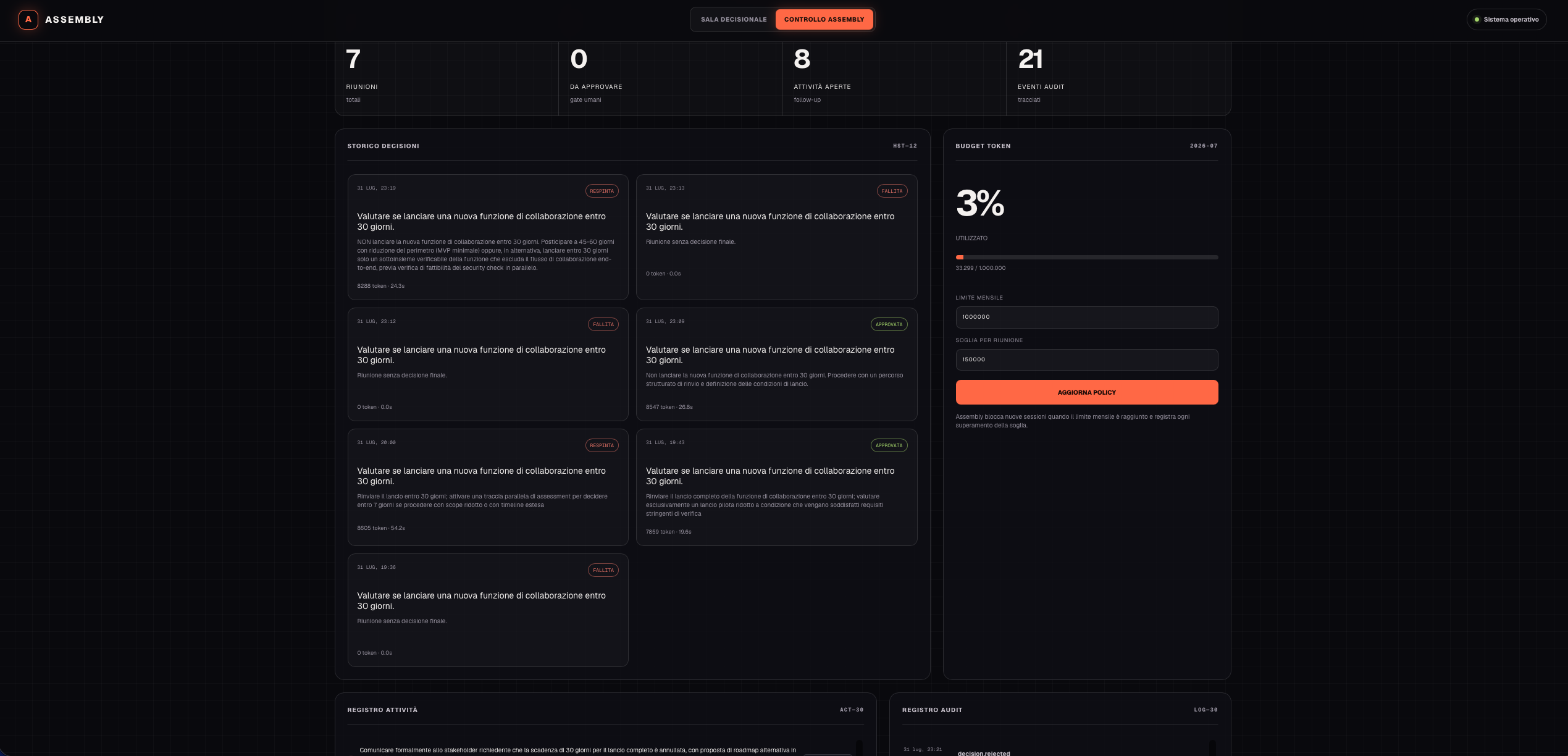This screenshot has width=1568, height=756.
Task: Click the 7859 token · 19.6s text
Action: click(x=668, y=532)
